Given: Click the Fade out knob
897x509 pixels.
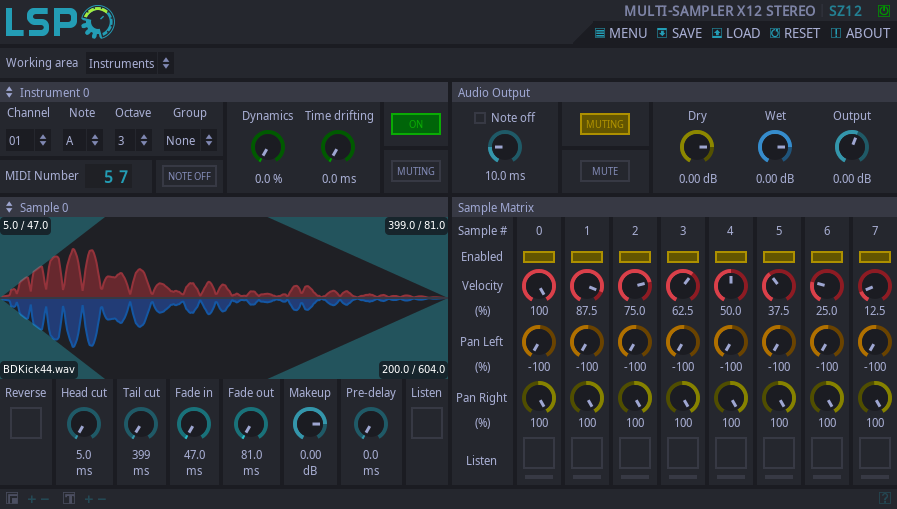Looking at the screenshot, I should pyautogui.click(x=251, y=424).
